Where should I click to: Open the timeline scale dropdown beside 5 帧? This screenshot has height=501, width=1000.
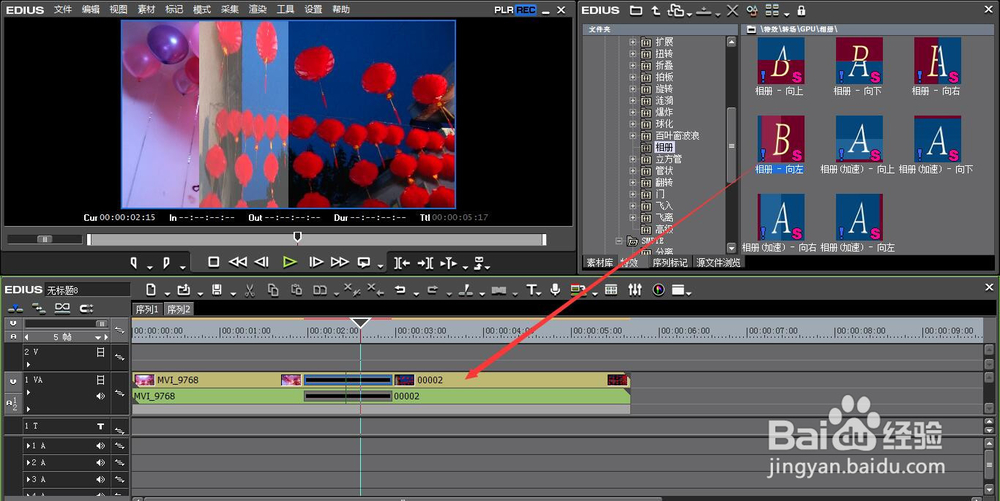click(98, 337)
